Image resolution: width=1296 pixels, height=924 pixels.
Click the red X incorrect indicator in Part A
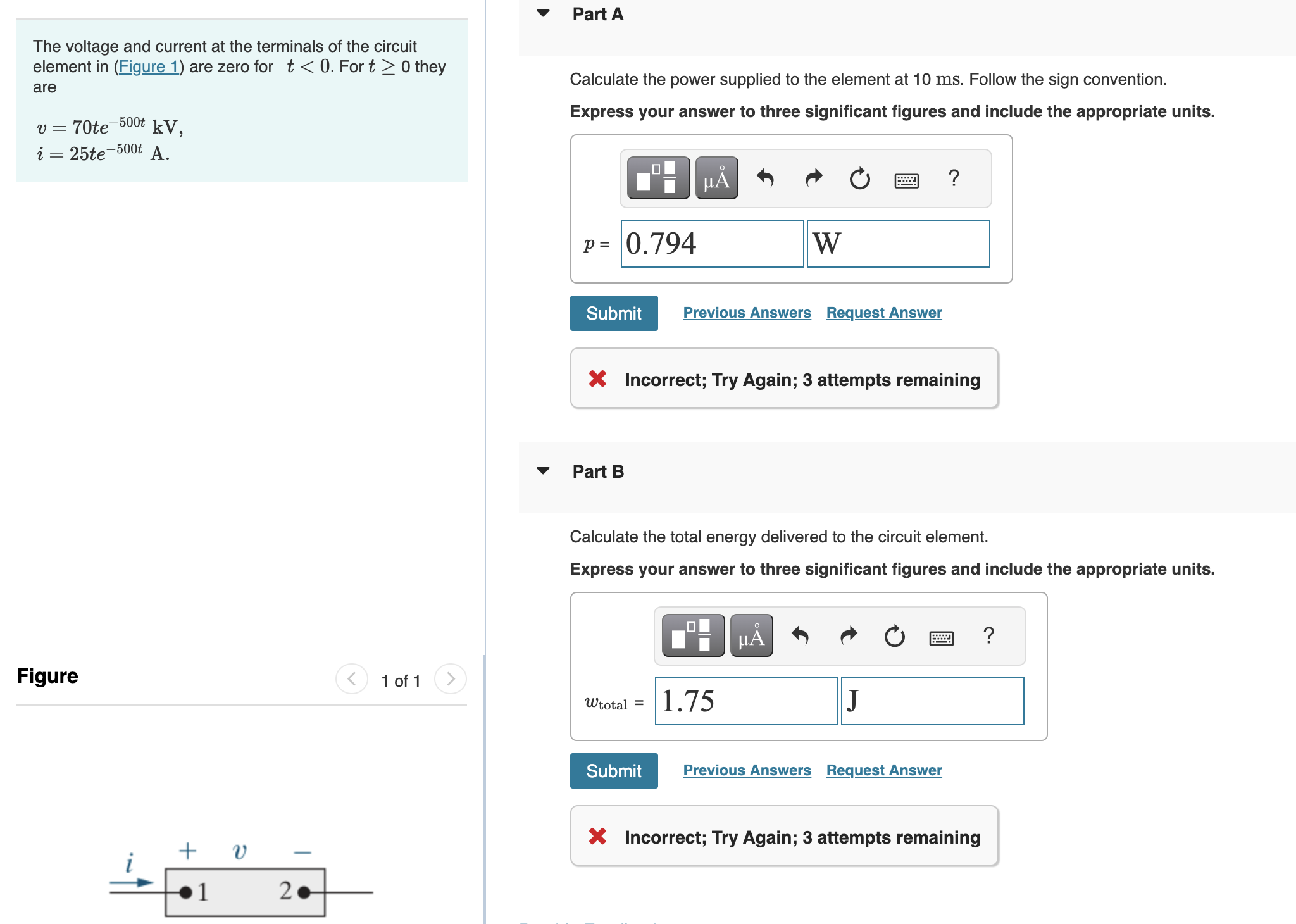click(597, 379)
